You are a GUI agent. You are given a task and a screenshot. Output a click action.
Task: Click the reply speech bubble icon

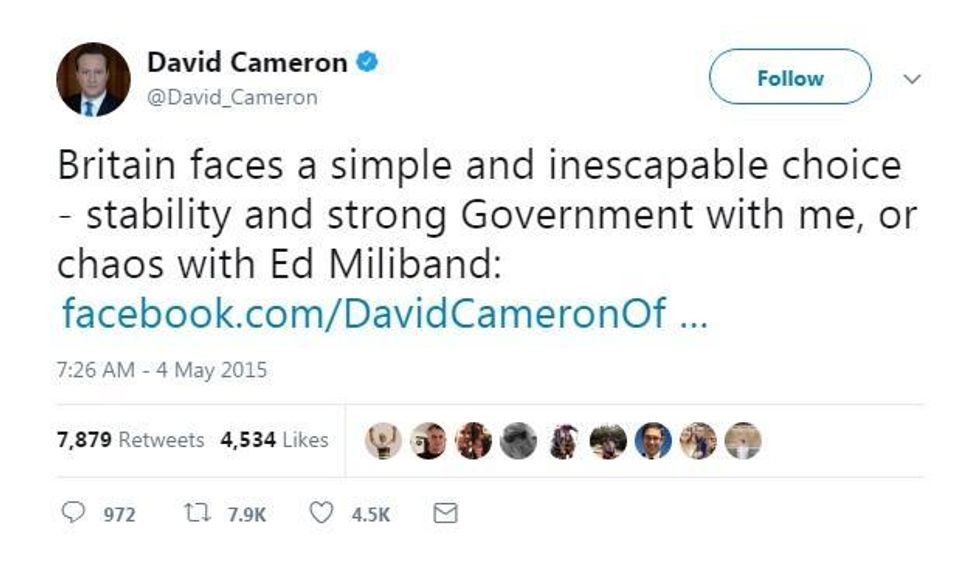tap(75, 514)
